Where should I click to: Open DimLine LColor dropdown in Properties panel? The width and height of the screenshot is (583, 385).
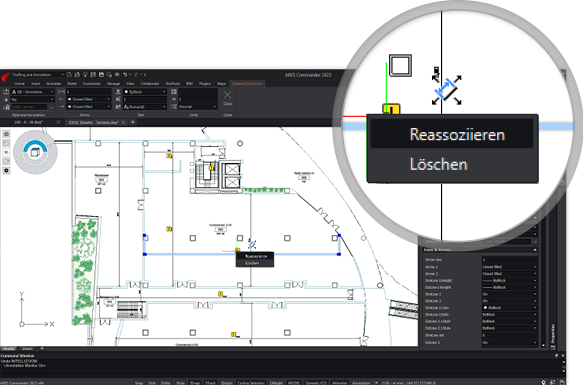click(509, 308)
